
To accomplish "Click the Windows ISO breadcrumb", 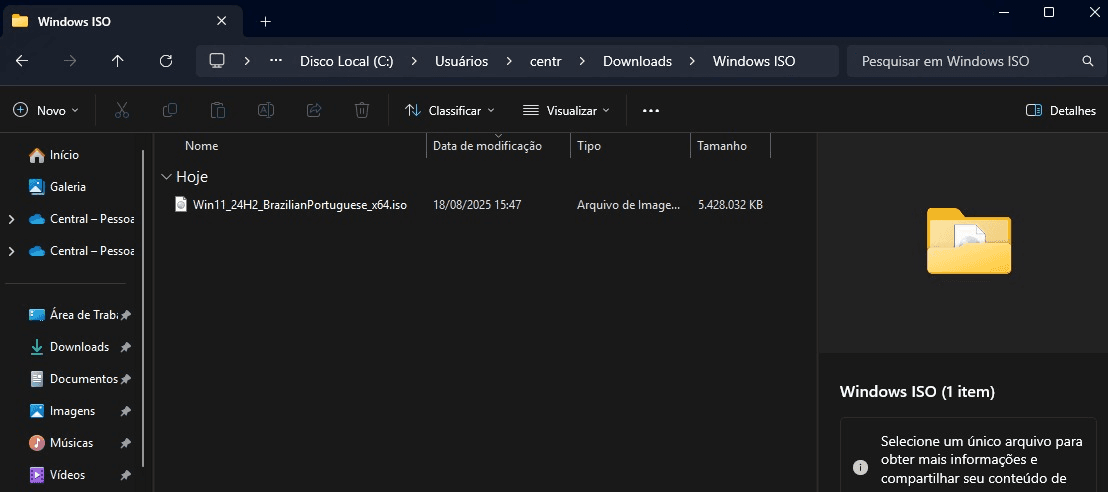I will (754, 62).
